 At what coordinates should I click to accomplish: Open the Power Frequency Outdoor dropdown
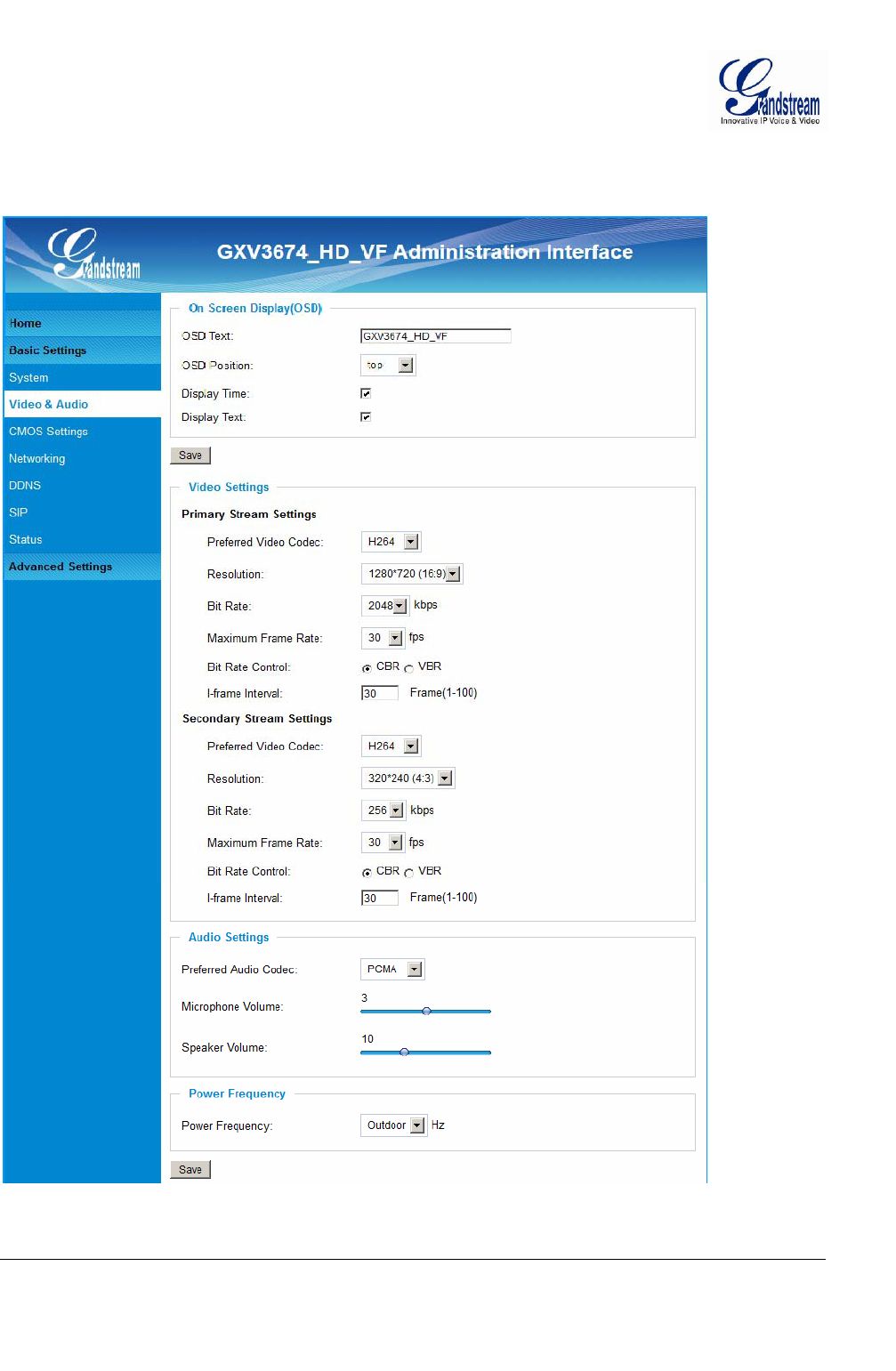coord(393,1125)
